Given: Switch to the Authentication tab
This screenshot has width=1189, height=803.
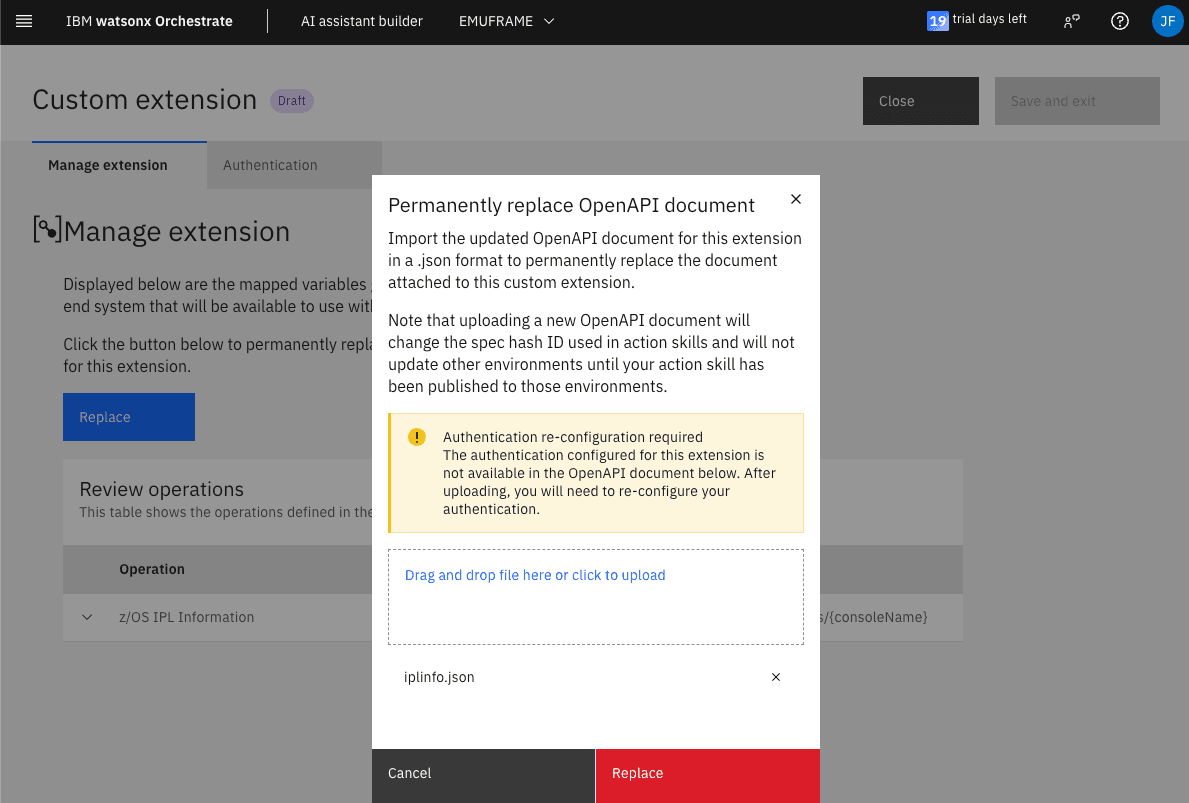Looking at the screenshot, I should (x=270, y=165).
